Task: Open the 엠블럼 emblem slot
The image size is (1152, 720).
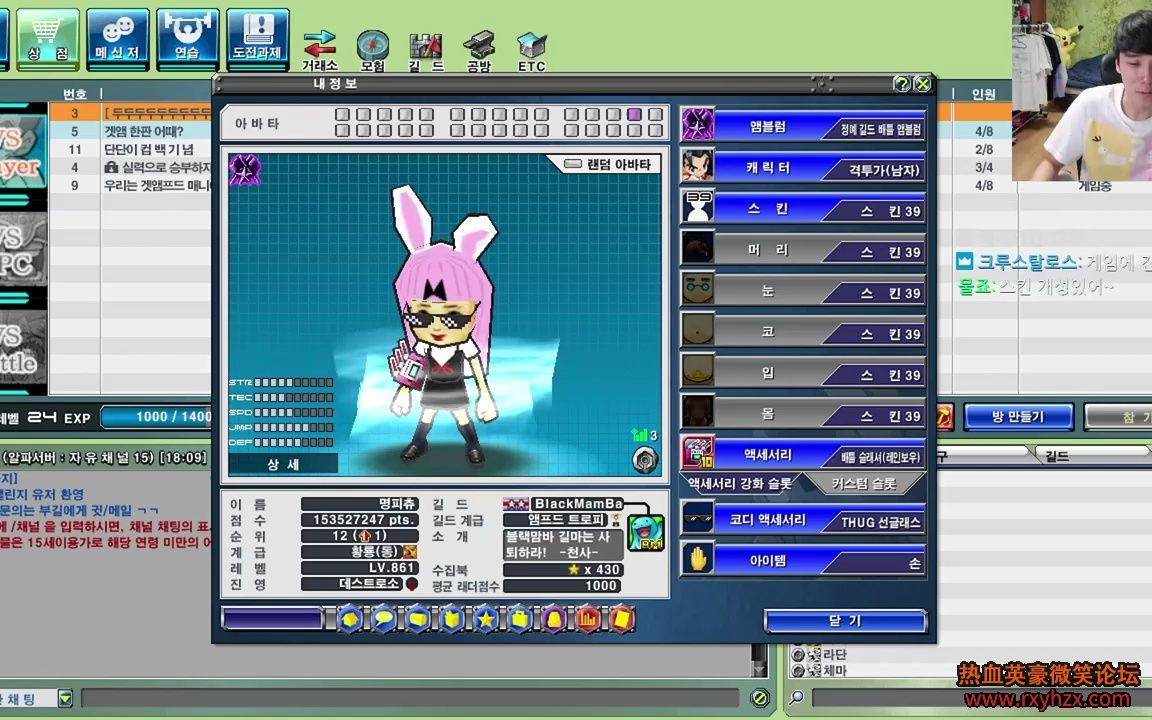Action: (x=802, y=126)
